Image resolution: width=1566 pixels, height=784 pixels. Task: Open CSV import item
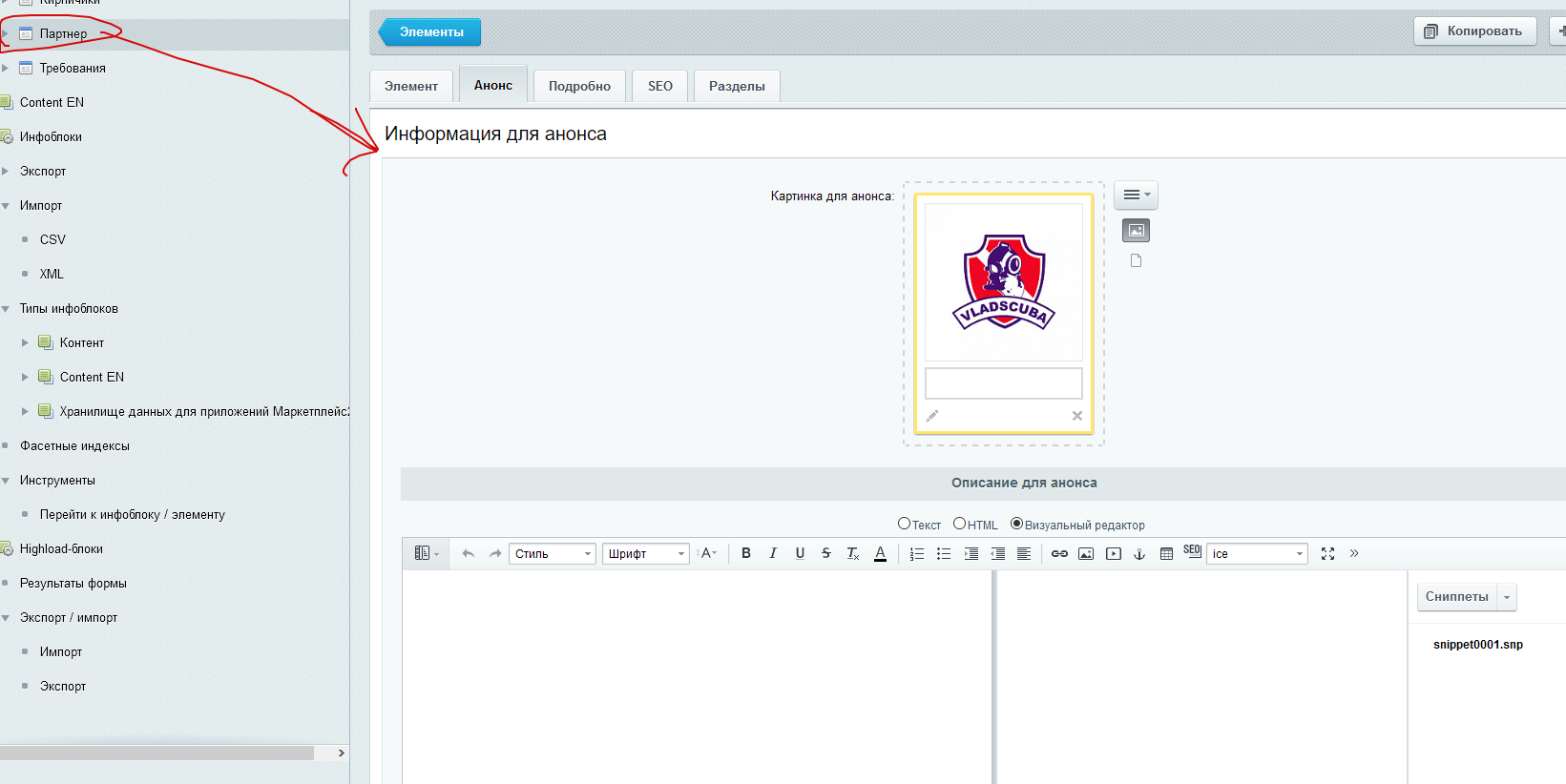click(52, 239)
